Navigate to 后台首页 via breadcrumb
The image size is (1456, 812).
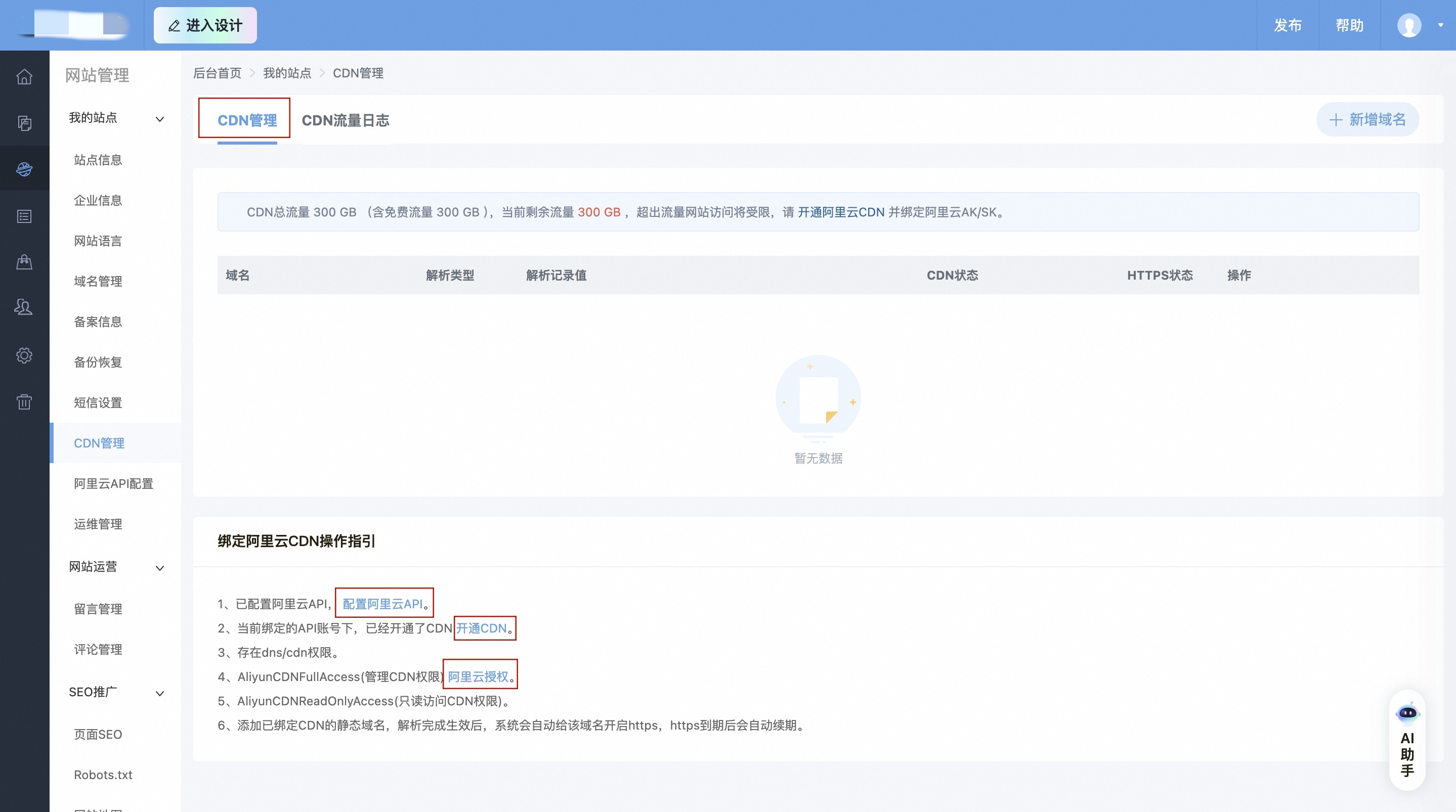tap(217, 73)
